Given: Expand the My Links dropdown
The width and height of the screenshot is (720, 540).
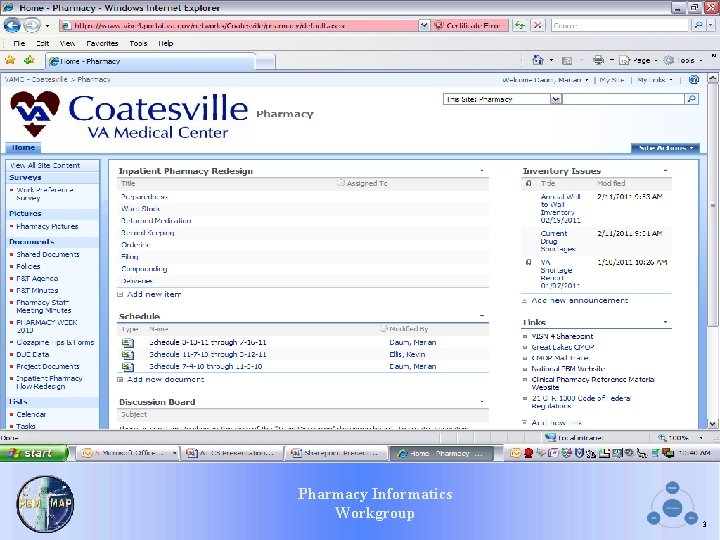Looking at the screenshot, I should pyautogui.click(x=655, y=79).
